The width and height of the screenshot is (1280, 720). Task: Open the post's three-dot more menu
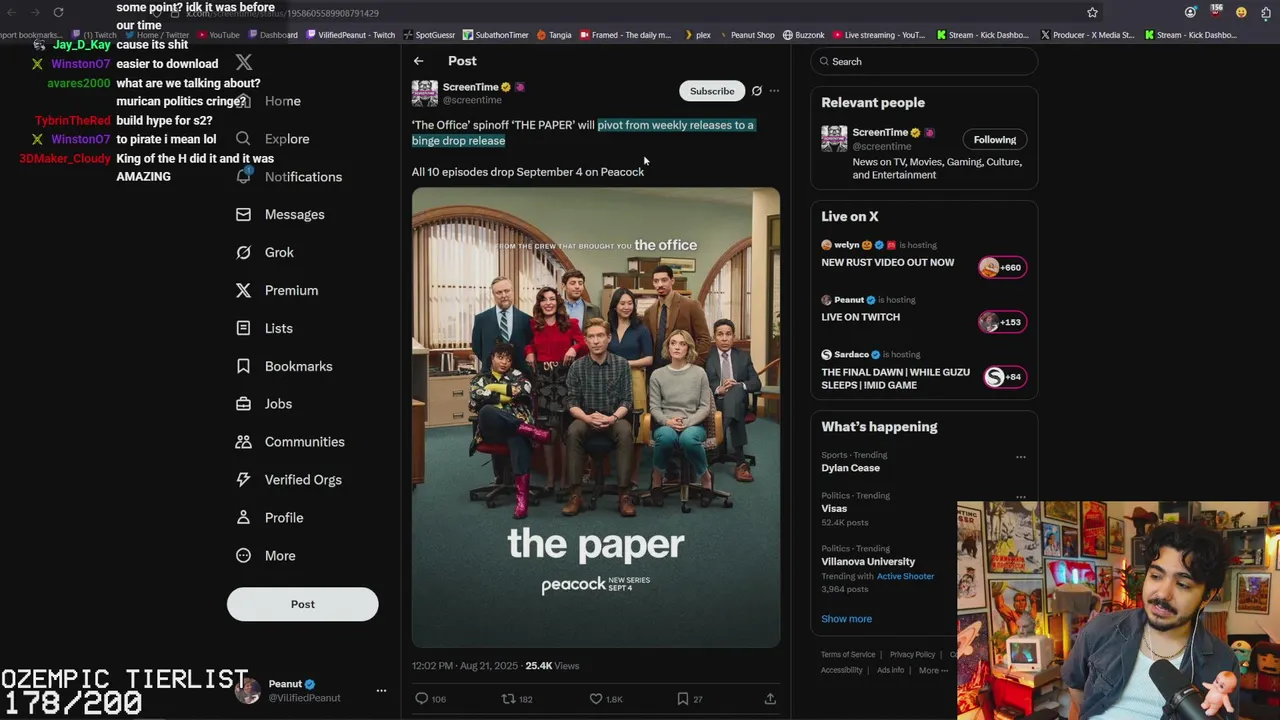(x=774, y=91)
